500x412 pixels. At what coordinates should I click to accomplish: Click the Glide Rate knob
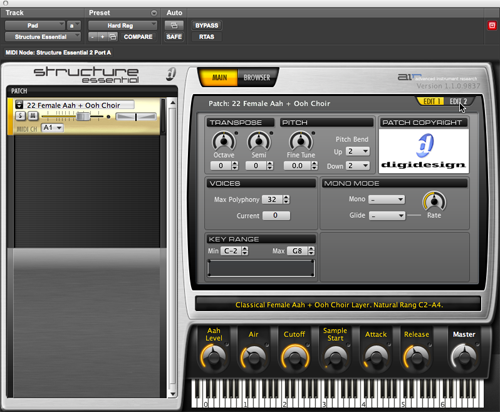(x=434, y=201)
